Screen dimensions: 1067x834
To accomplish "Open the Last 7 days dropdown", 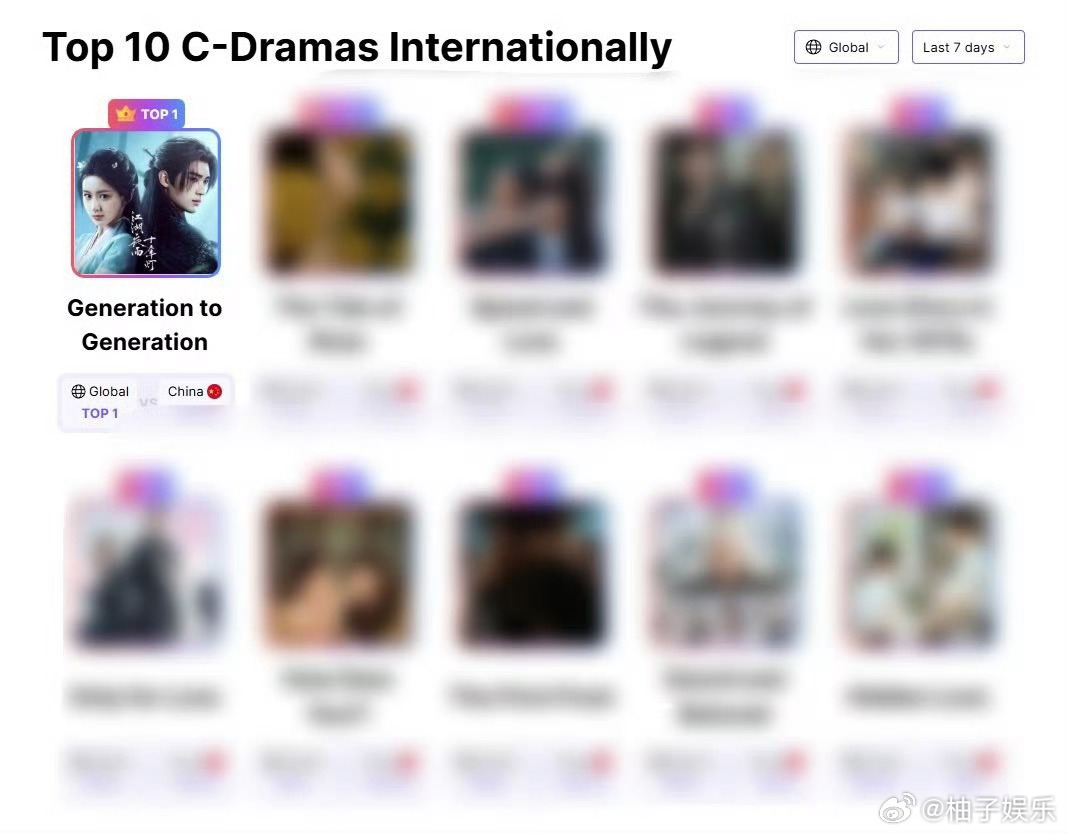I will click(968, 47).
